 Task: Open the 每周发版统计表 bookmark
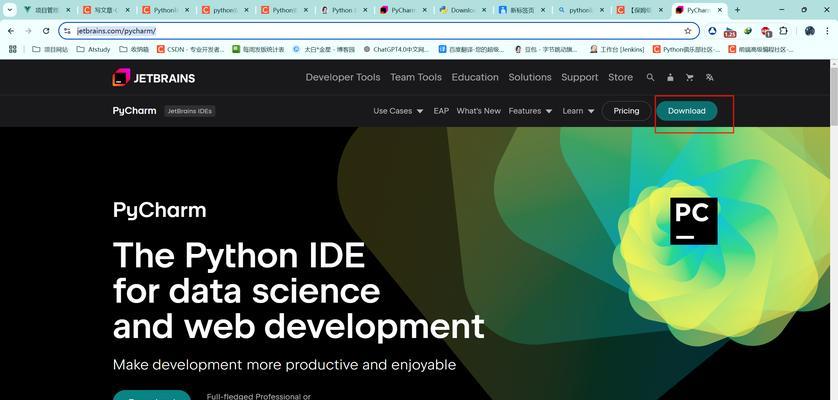259,49
